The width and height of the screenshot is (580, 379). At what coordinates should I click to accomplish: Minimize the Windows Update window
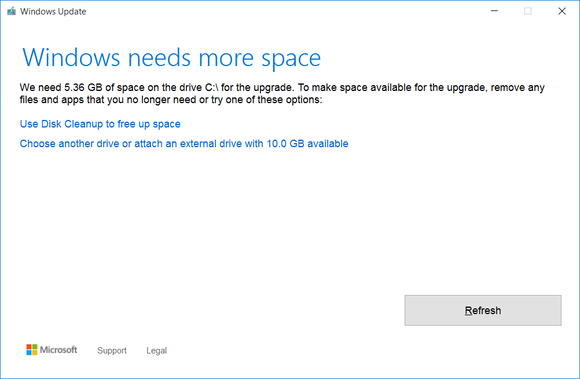(x=494, y=11)
